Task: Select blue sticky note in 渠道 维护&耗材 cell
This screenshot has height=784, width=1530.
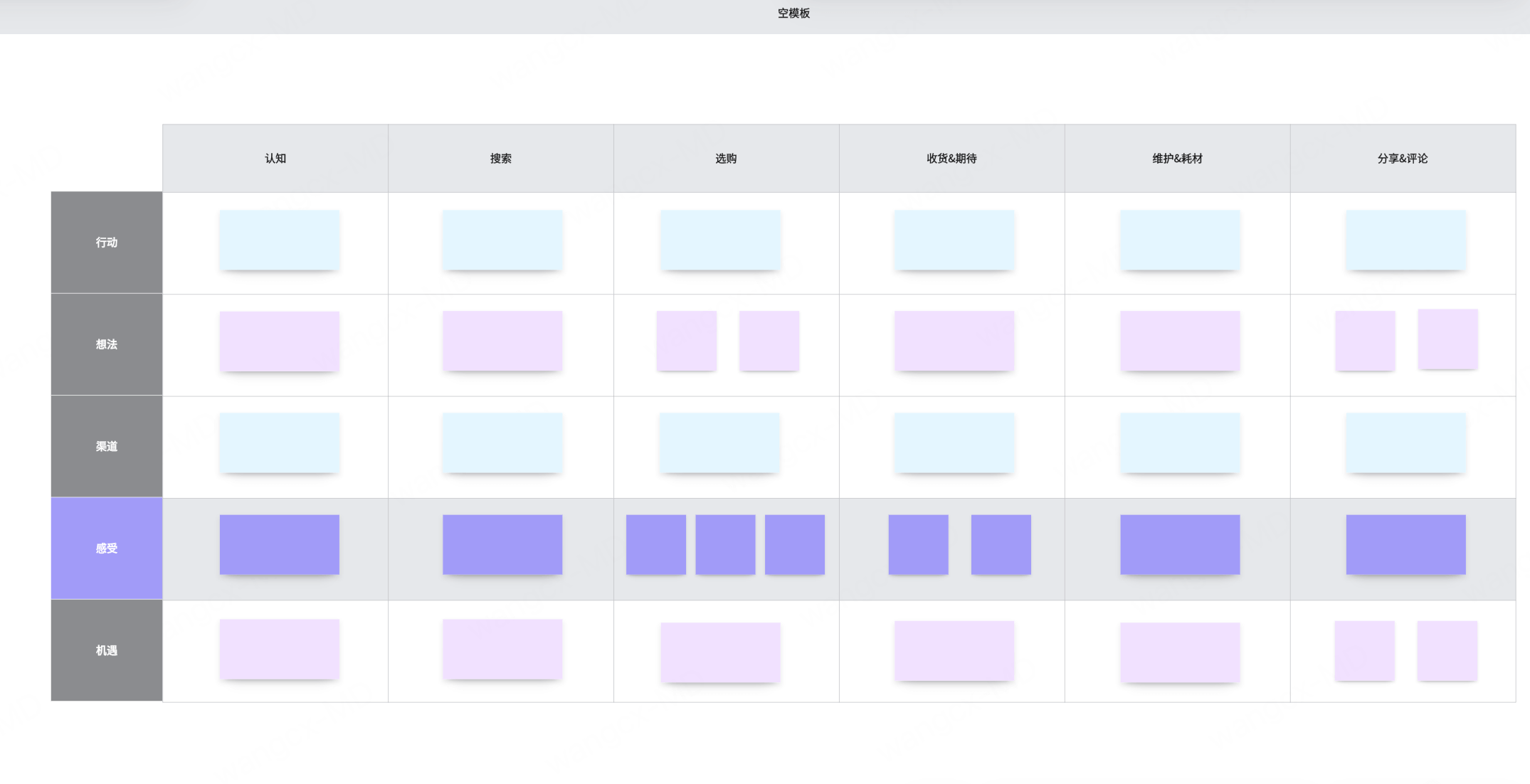Action: tap(1180, 443)
